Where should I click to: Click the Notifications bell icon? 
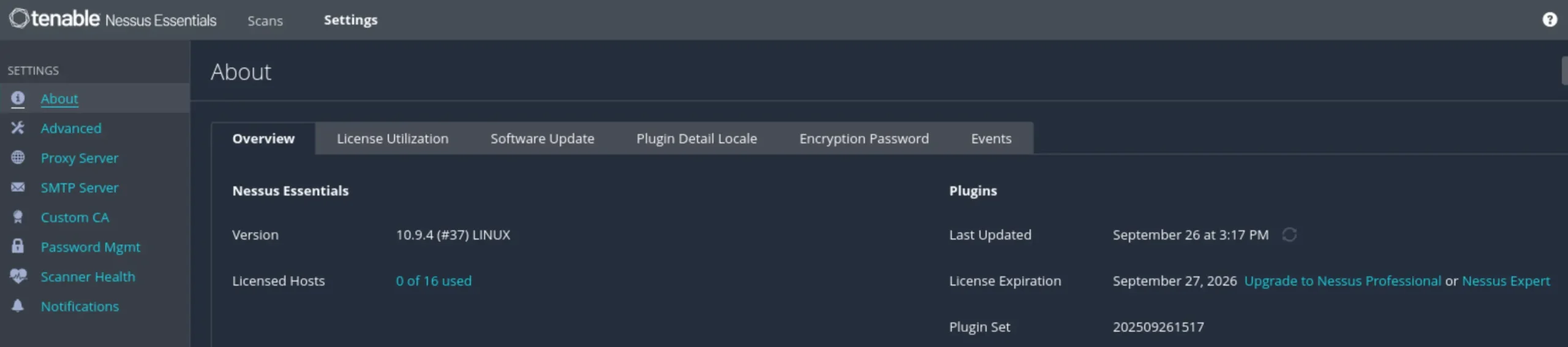(18, 306)
